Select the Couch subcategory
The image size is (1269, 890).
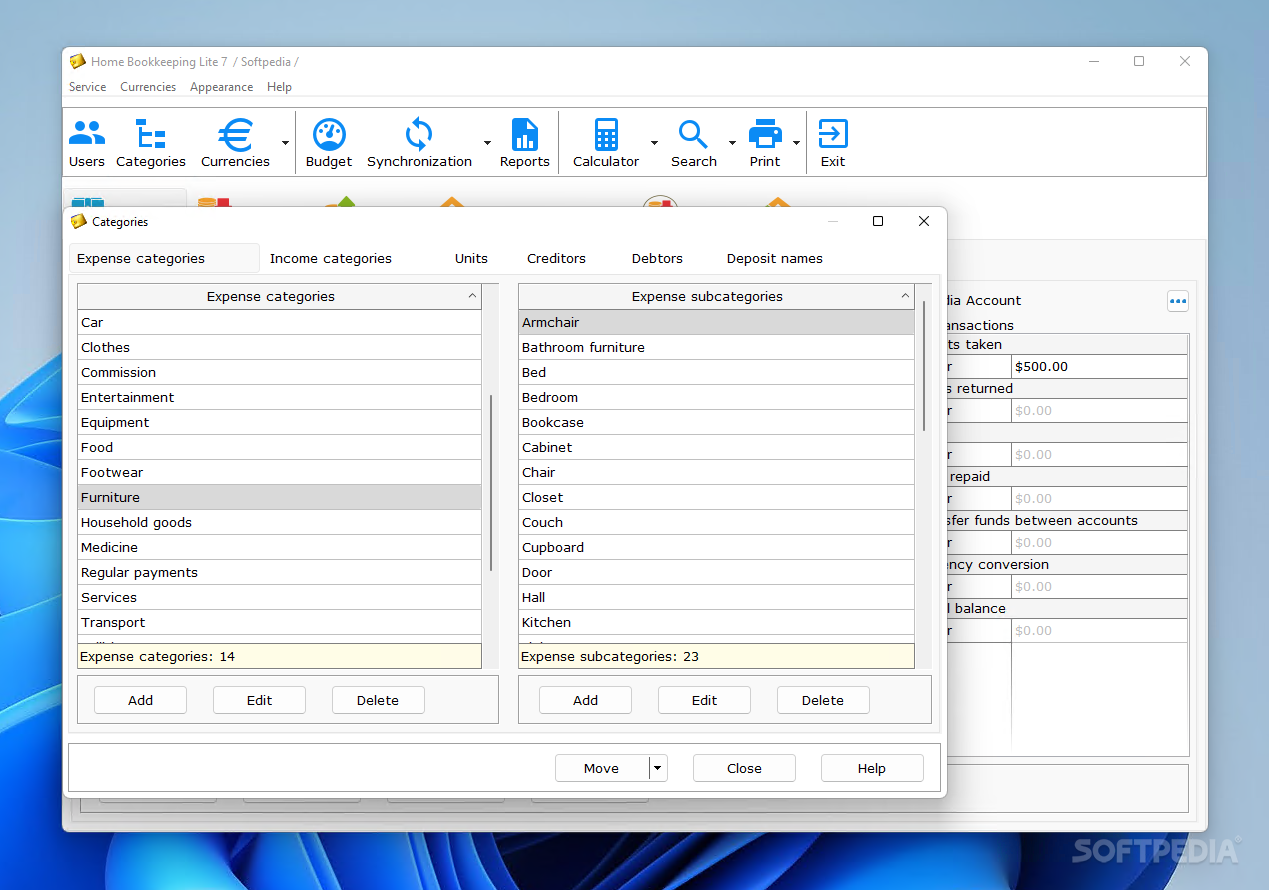(716, 522)
